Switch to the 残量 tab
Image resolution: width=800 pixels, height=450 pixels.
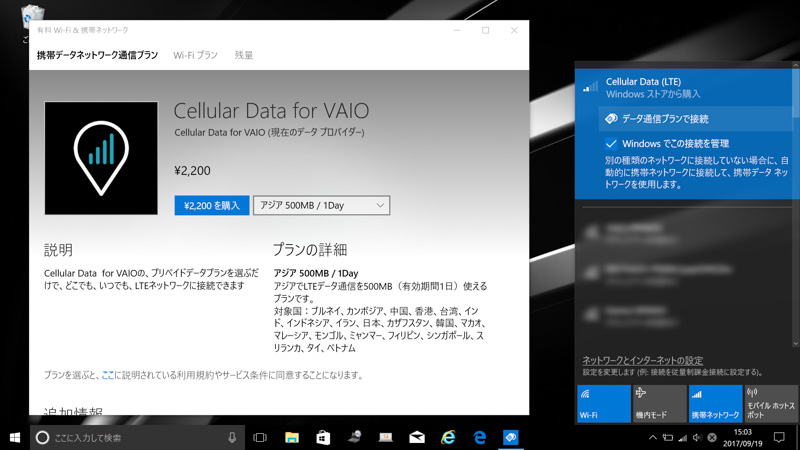coord(243,55)
